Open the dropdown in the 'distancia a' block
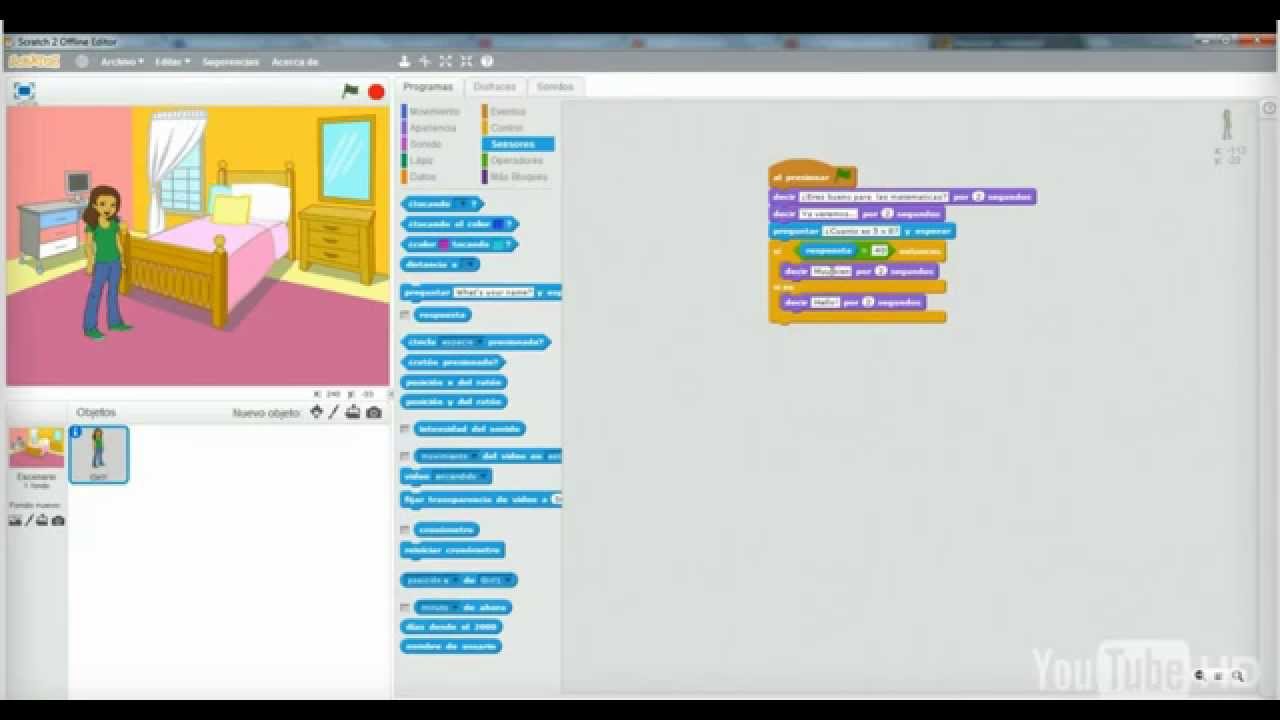 (x=468, y=264)
